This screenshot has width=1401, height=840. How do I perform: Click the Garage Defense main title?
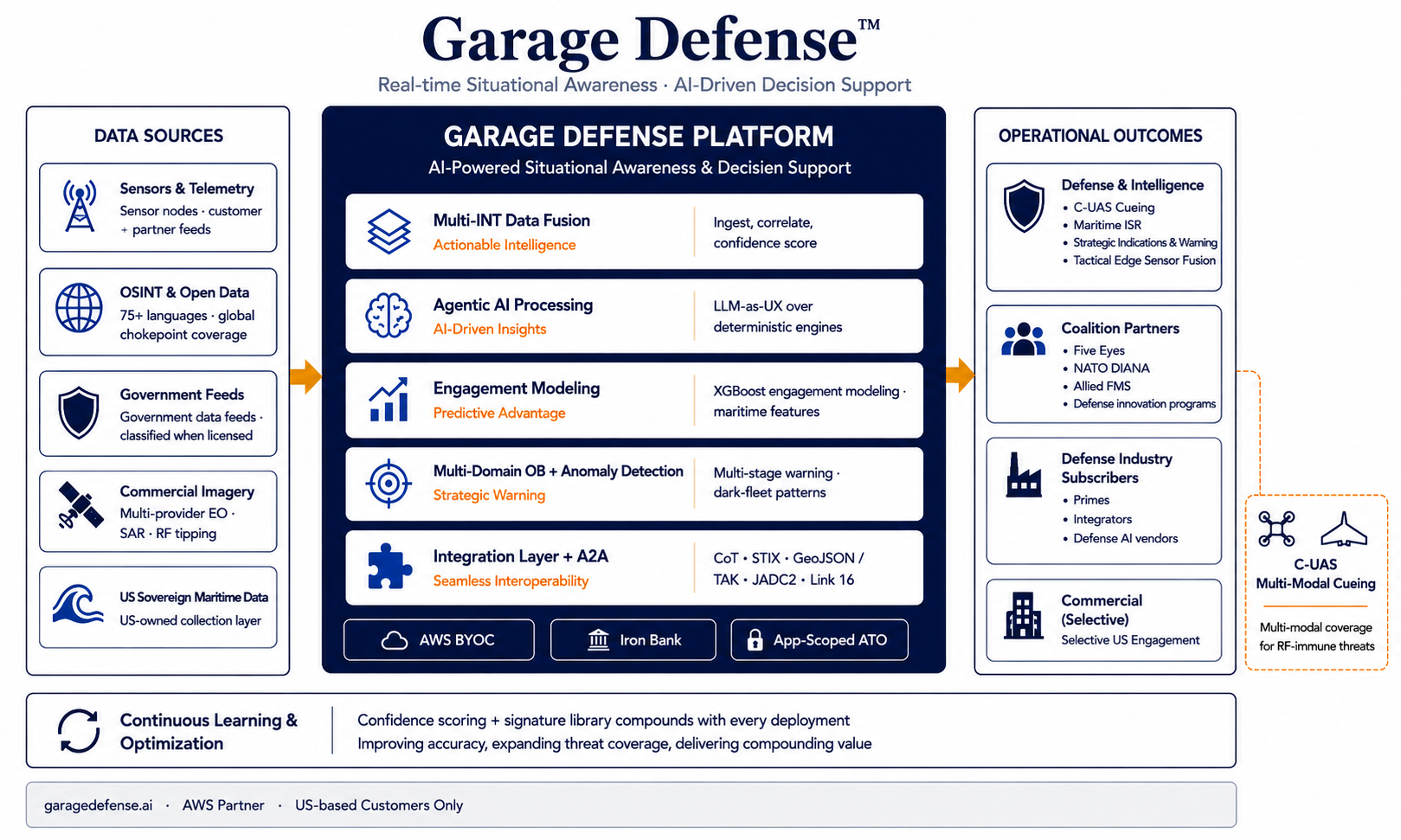coord(651,40)
